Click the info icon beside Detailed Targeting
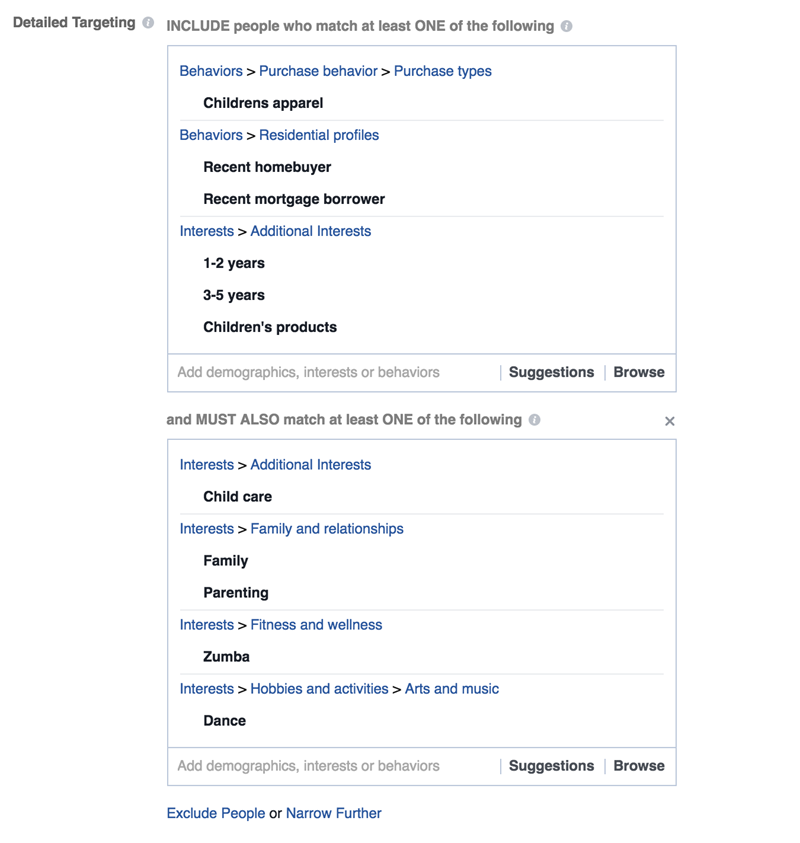800x843 pixels. click(148, 23)
